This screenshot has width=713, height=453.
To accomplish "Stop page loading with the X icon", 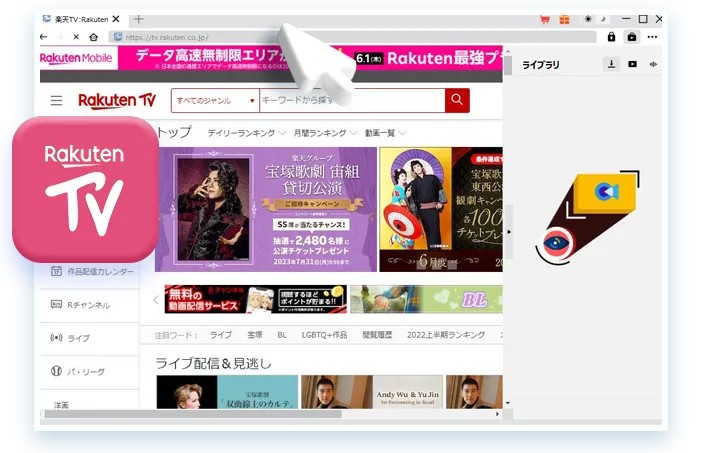I will 76,37.
